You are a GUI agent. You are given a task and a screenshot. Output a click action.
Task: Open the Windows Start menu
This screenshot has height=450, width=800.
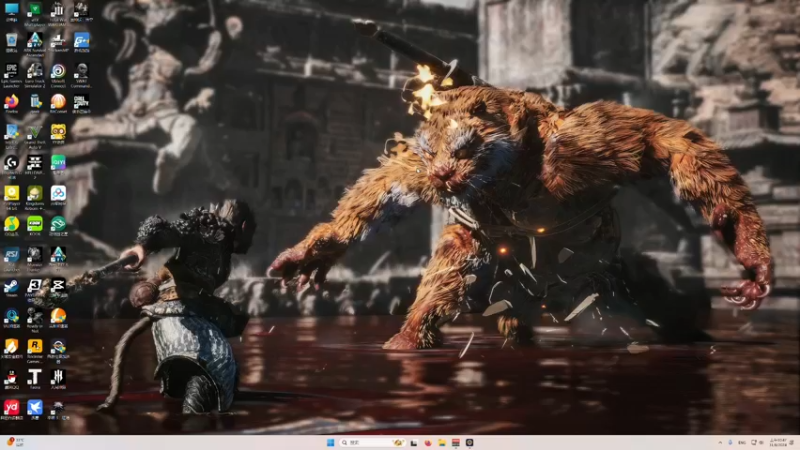pos(331,442)
